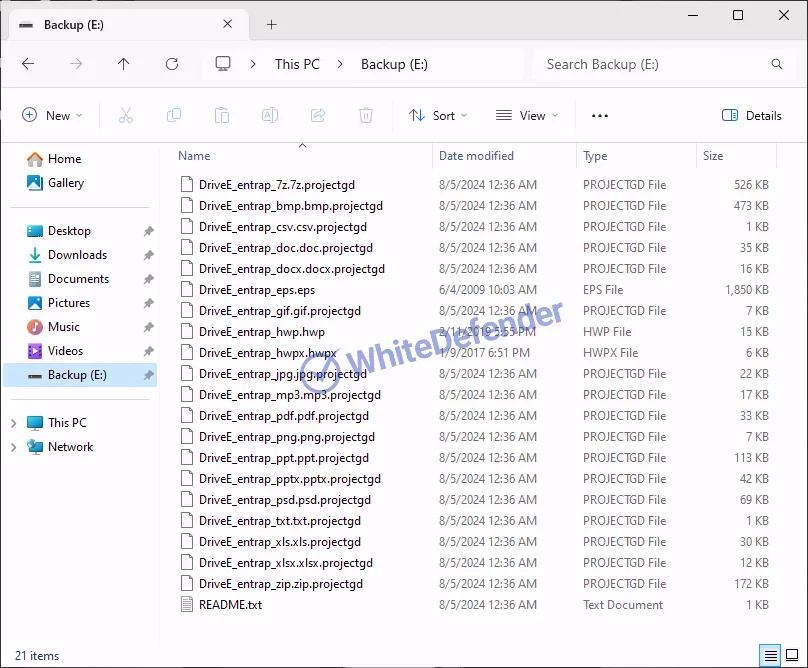Go up one folder level
Viewport: 808px width, 668px height.
pyautogui.click(x=124, y=64)
